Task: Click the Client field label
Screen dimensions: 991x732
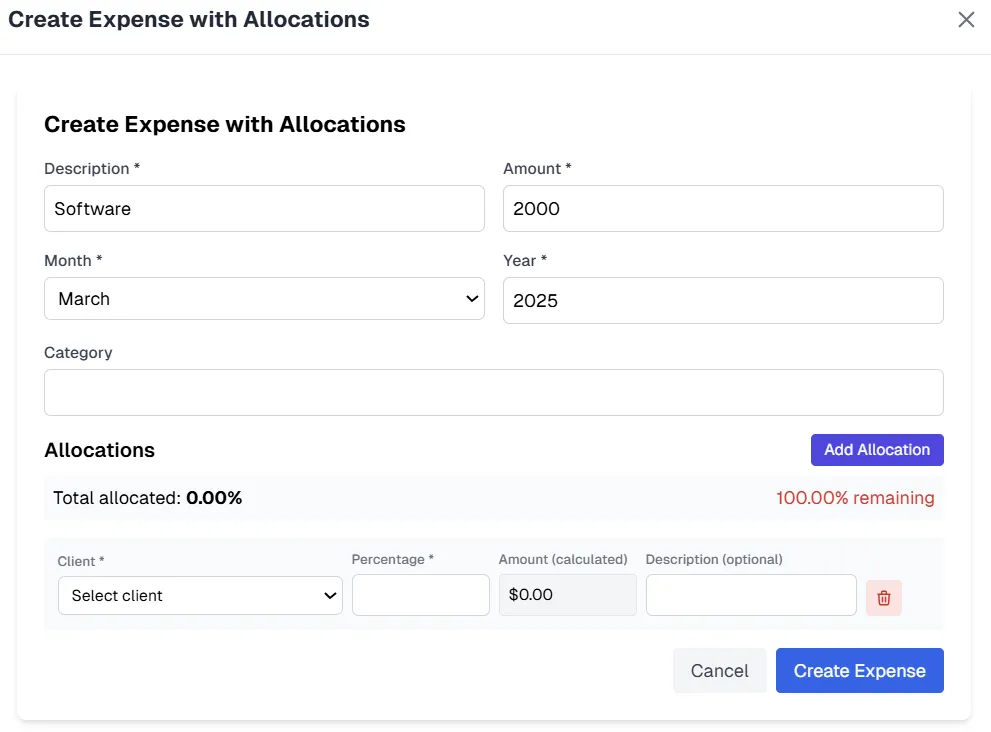Action: click(81, 562)
